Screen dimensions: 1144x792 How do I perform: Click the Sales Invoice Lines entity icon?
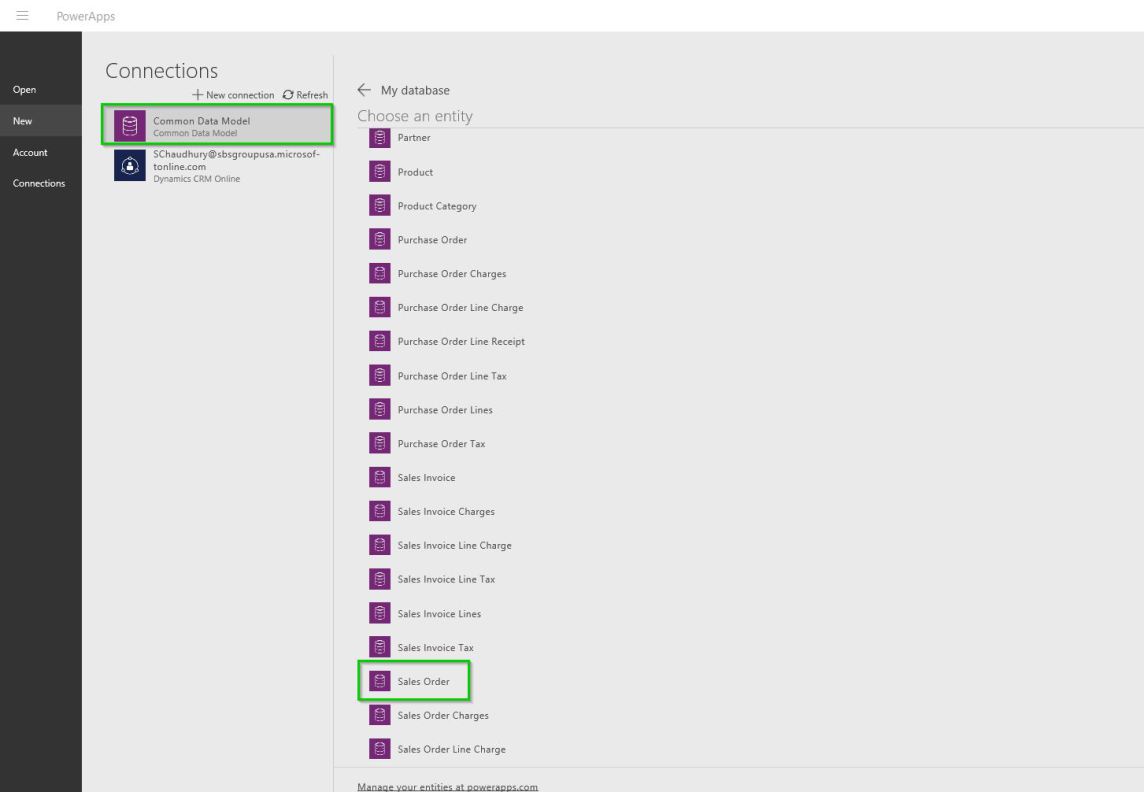[x=379, y=613]
